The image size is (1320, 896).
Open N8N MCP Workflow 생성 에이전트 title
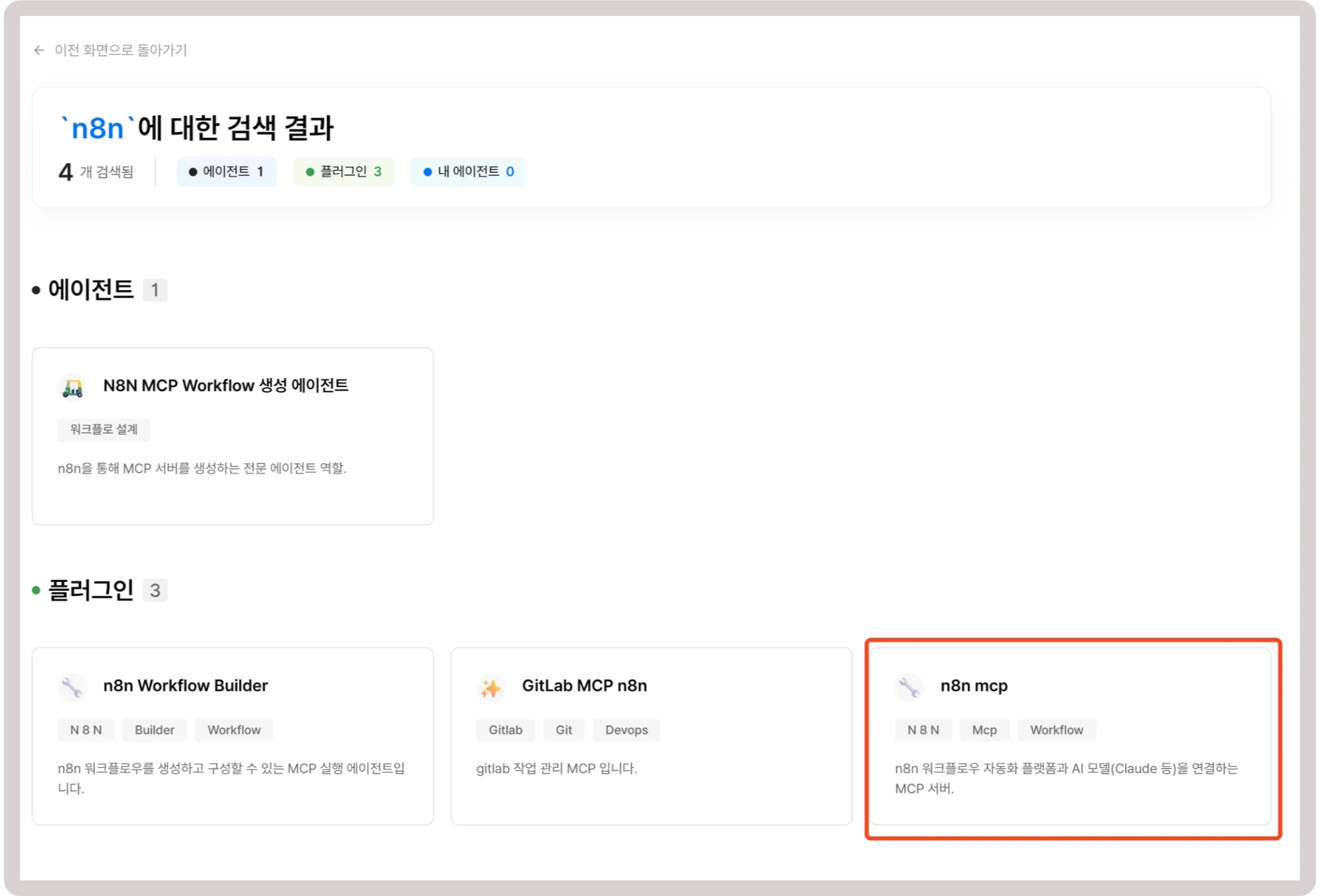(x=226, y=386)
